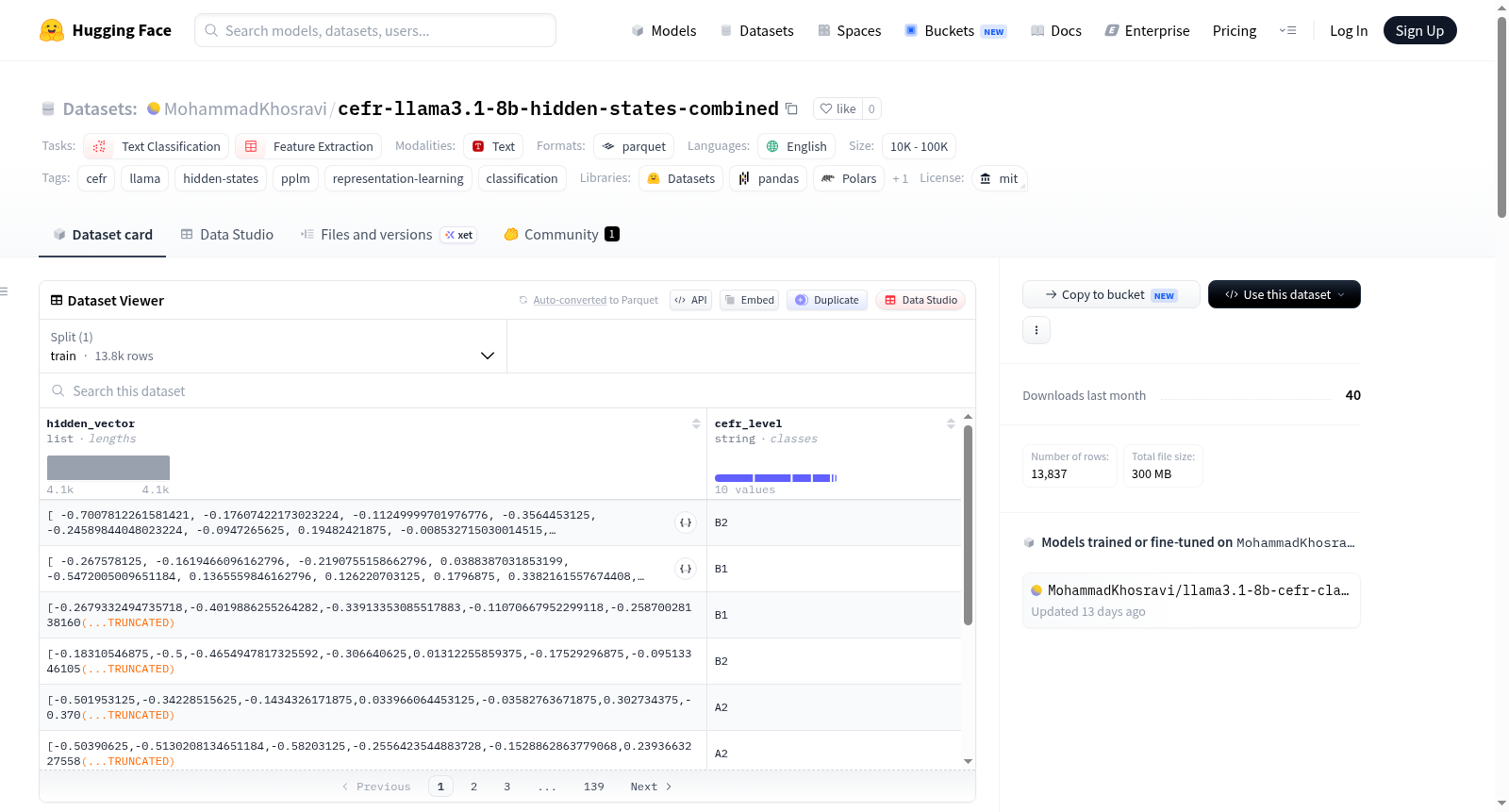Open the train split dropdown

[274, 346]
